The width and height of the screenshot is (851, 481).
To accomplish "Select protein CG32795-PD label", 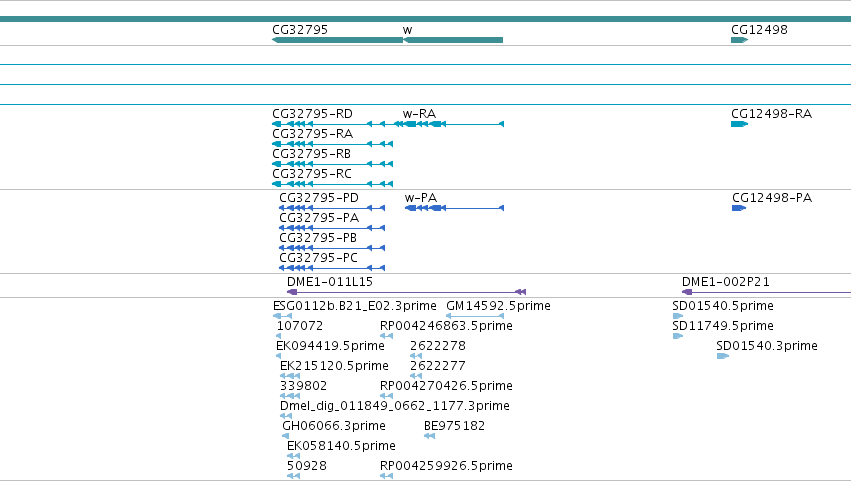I will coord(319,198).
